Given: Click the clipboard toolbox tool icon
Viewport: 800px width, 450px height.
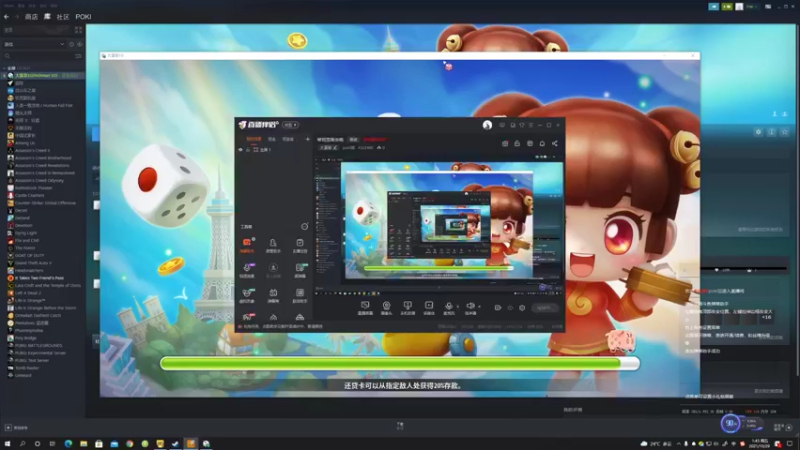Looking at the screenshot, I should (x=300, y=242).
